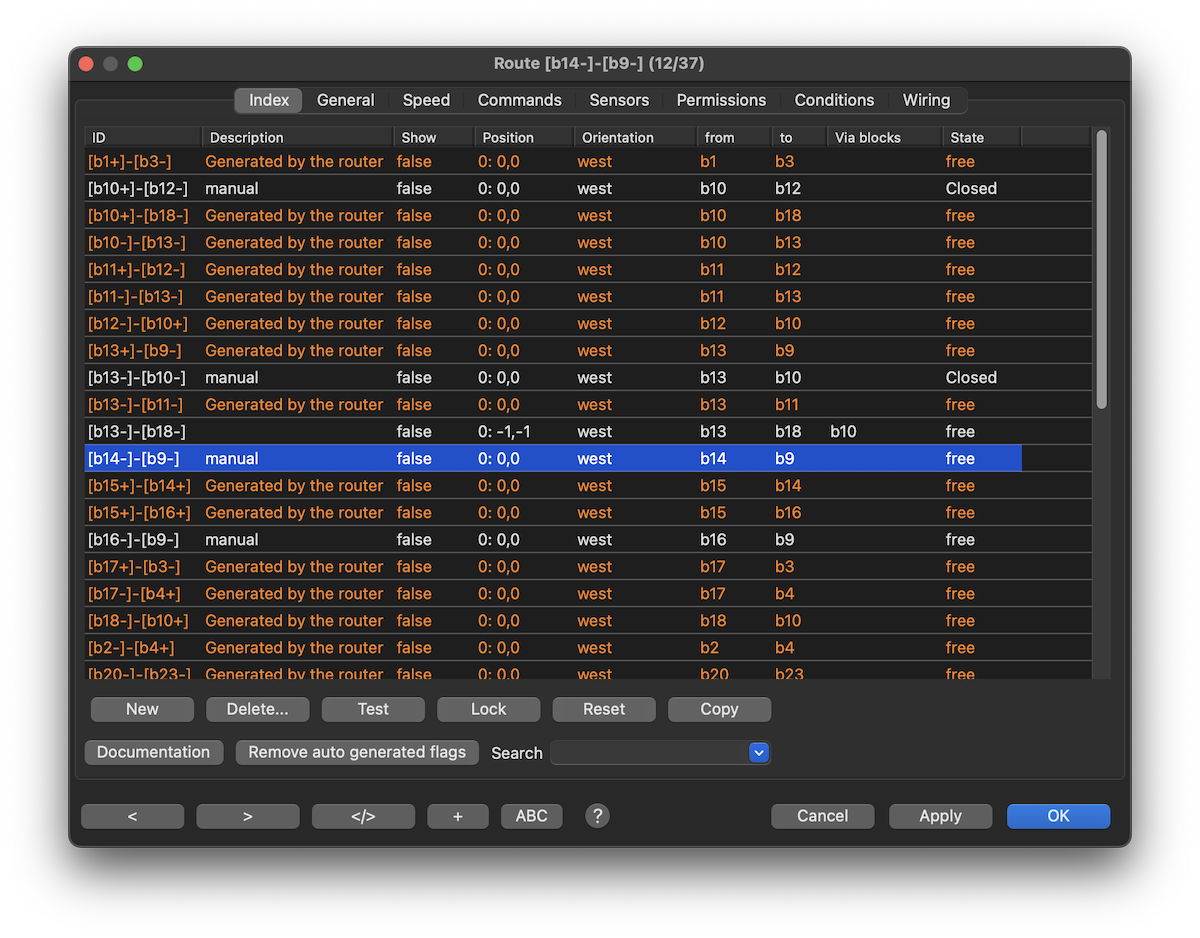Lock the selected route

(488, 709)
